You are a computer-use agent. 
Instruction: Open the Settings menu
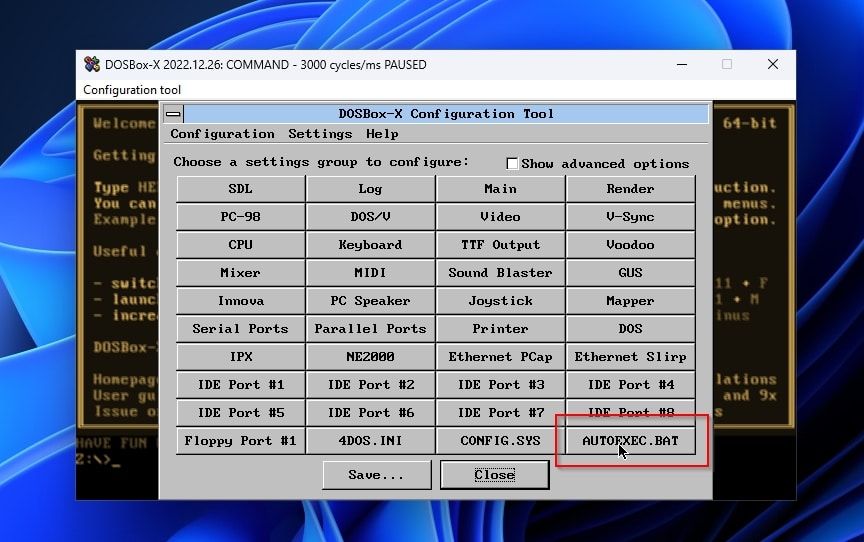pyautogui.click(x=320, y=134)
